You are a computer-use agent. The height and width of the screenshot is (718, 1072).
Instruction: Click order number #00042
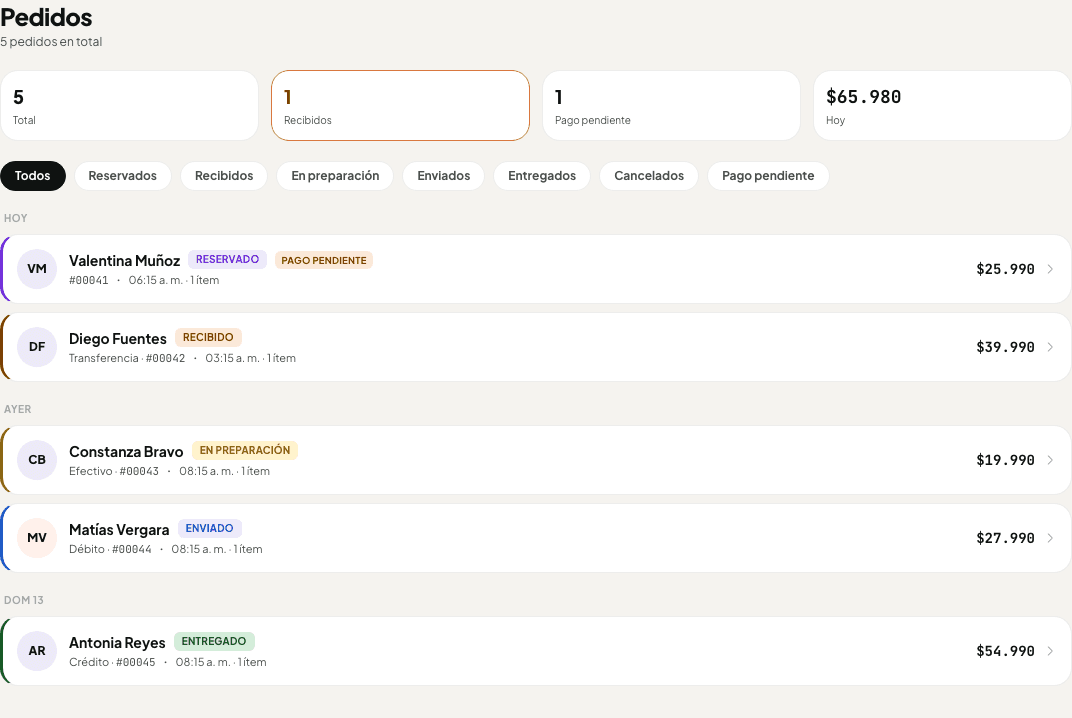[165, 358]
